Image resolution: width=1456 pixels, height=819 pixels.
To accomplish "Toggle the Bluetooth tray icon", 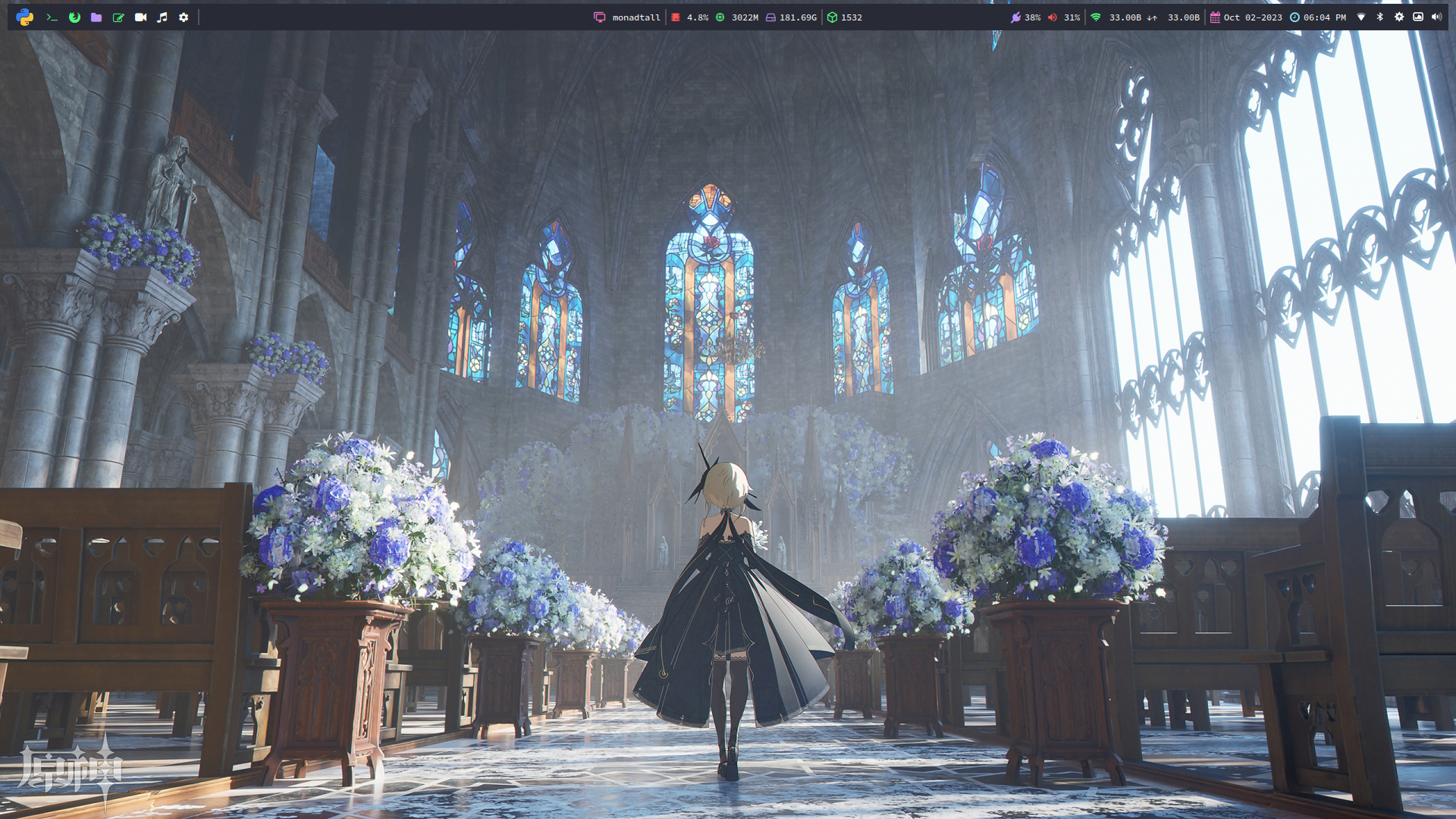I will [x=1380, y=17].
